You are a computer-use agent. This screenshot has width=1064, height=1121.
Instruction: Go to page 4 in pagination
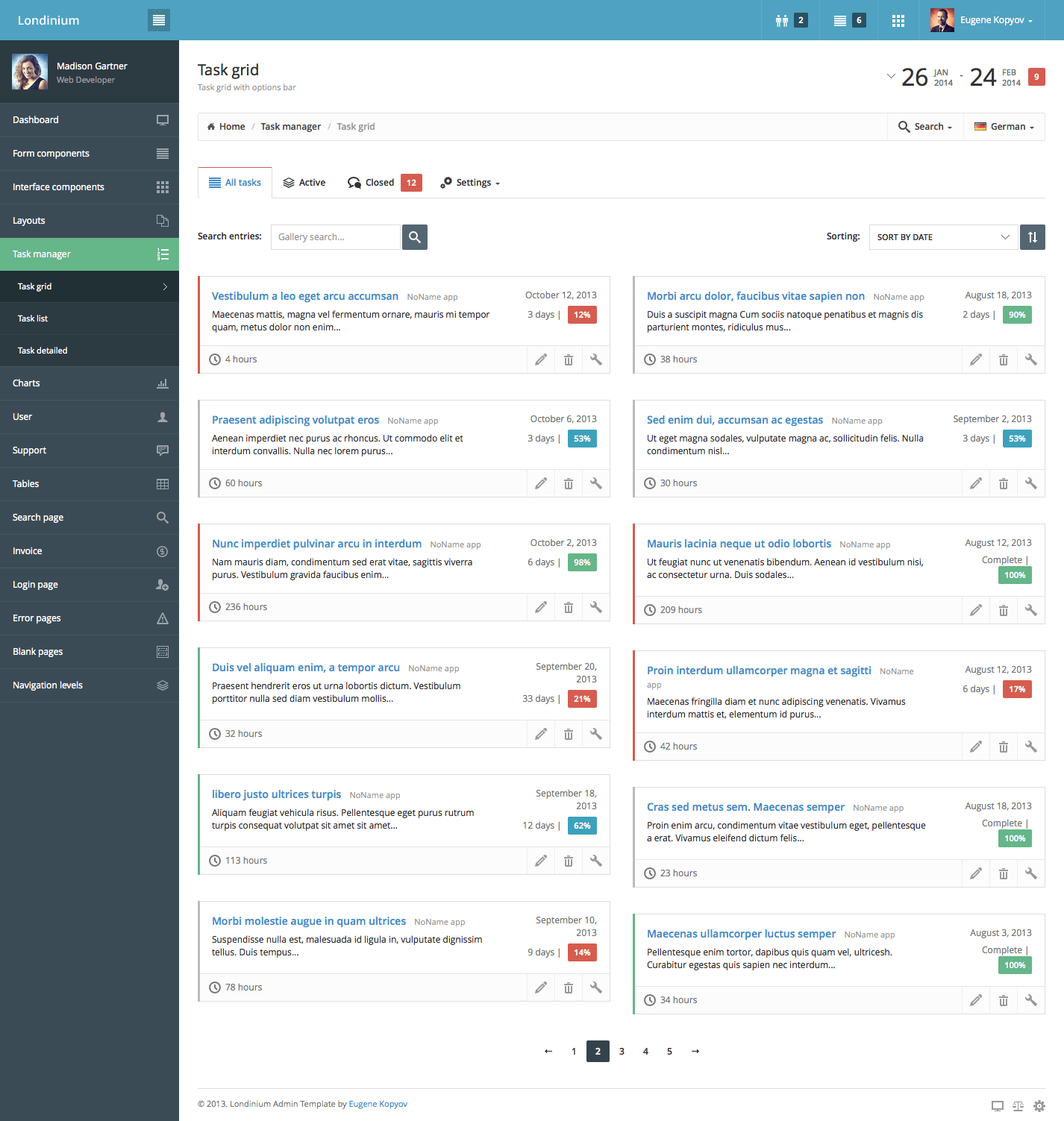tap(645, 1051)
